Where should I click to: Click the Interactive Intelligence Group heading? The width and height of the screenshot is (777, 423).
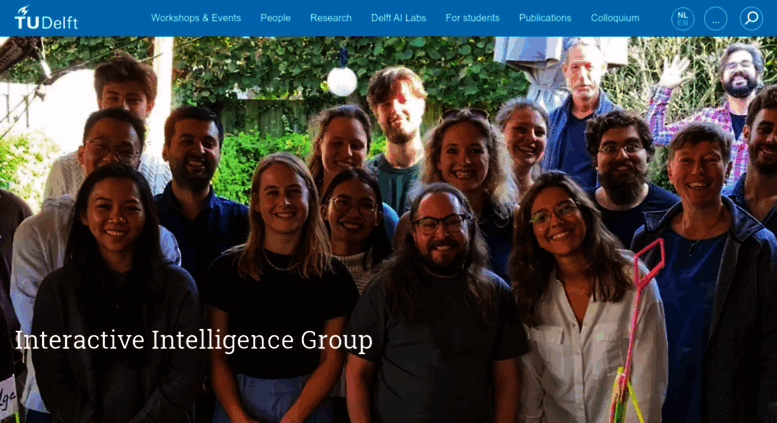pyautogui.click(x=194, y=340)
